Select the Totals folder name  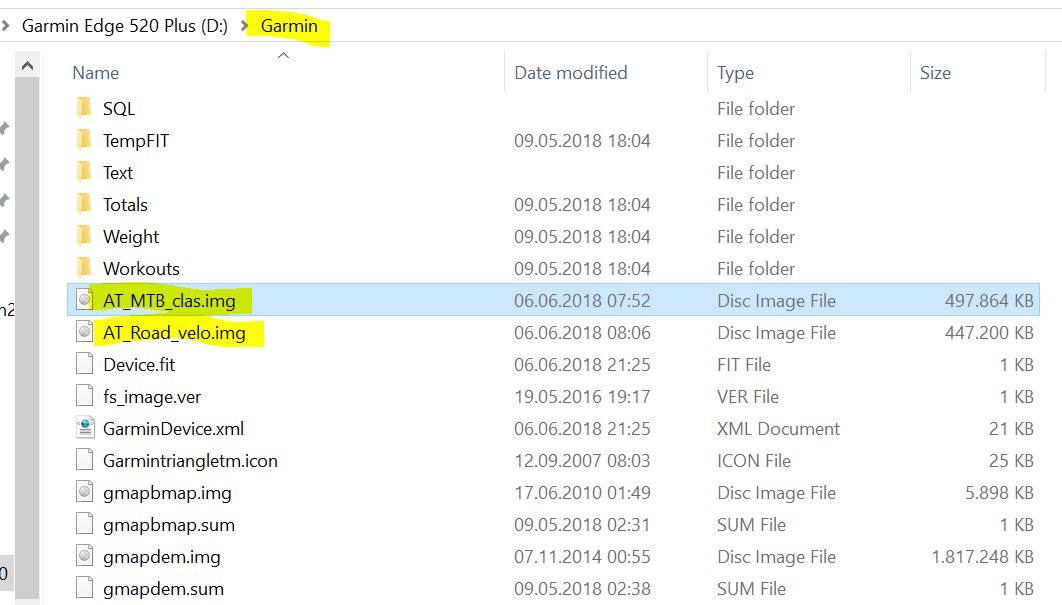pos(125,204)
